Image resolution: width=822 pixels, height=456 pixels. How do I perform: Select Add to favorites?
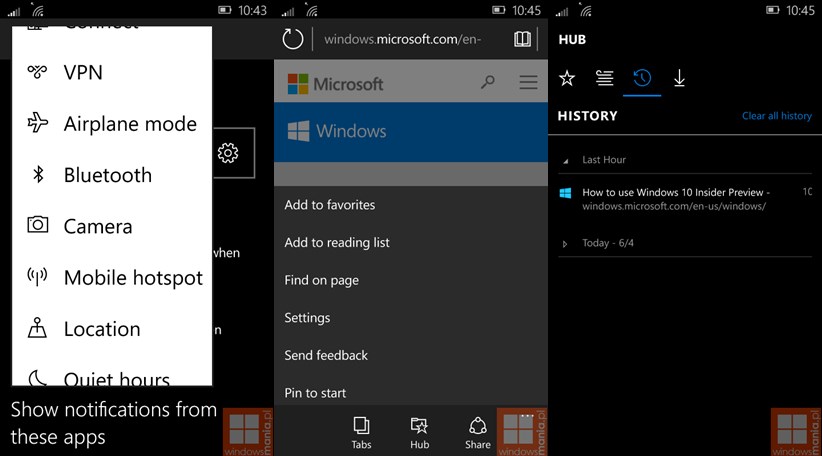(330, 205)
